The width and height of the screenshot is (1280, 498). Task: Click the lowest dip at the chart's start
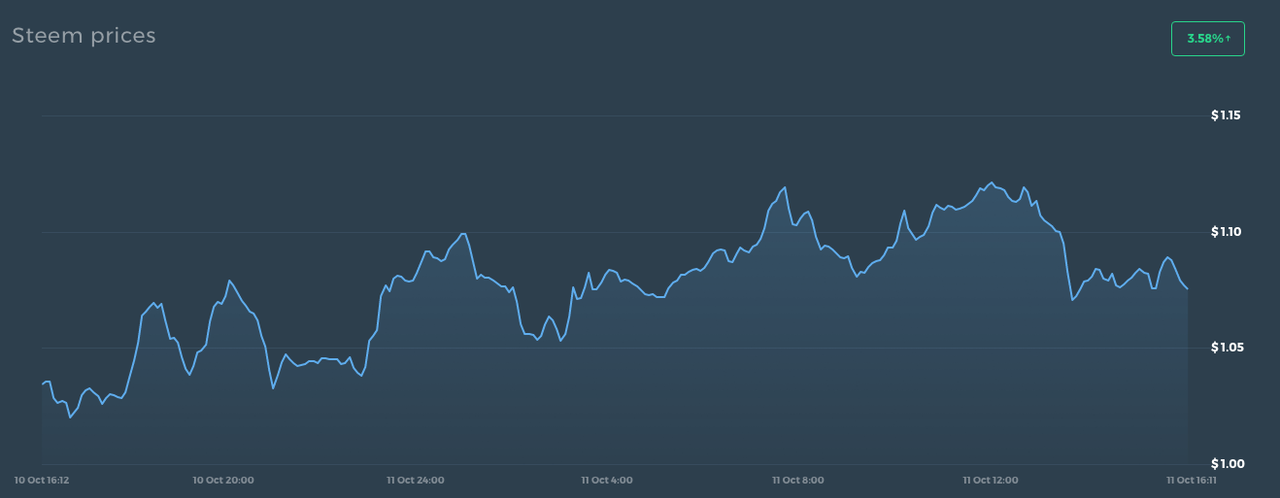coord(70,417)
